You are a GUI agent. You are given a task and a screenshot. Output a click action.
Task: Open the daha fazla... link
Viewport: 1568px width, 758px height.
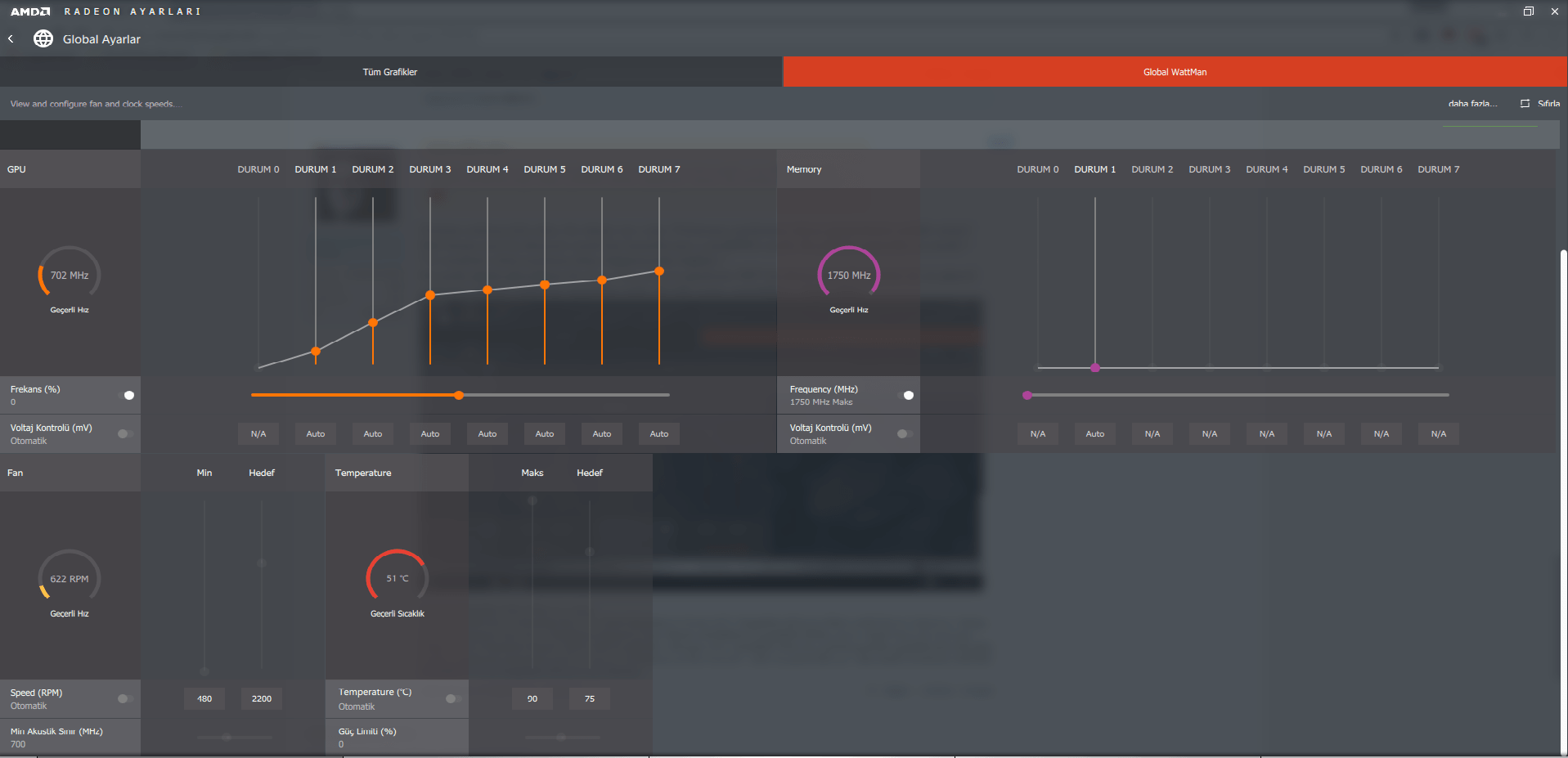[1472, 104]
